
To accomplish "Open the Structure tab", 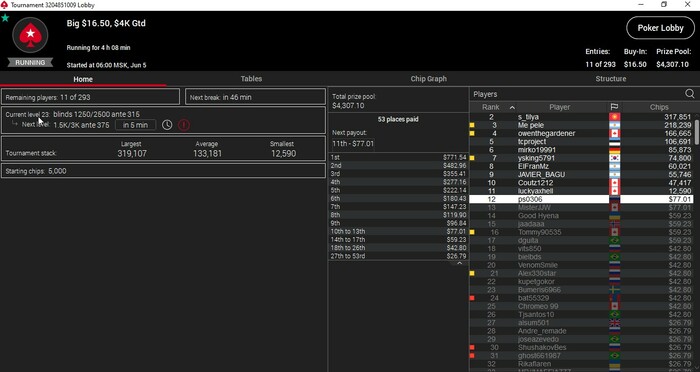I will tap(611, 79).
